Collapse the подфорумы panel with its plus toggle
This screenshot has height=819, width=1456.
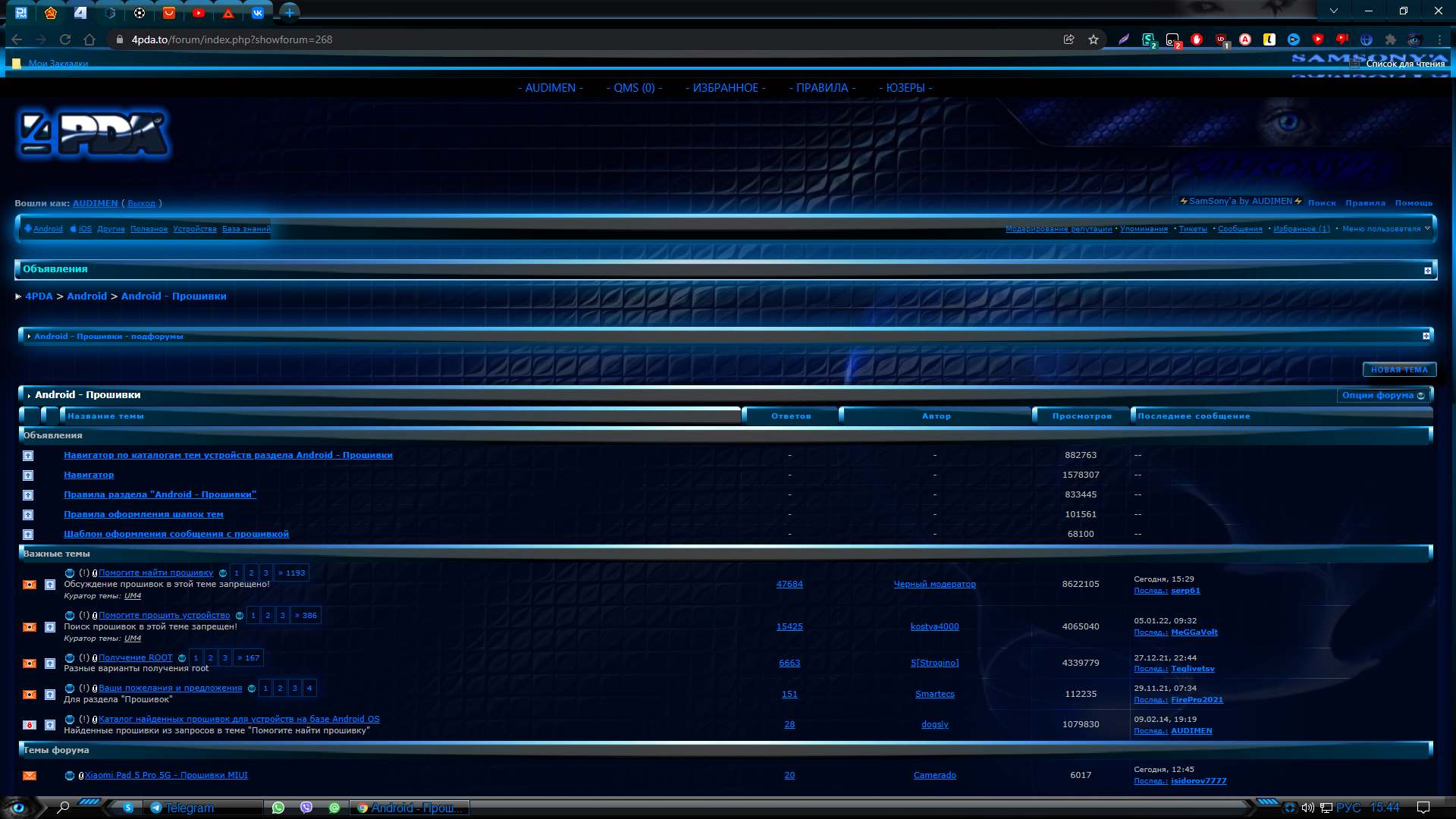click(x=1426, y=335)
